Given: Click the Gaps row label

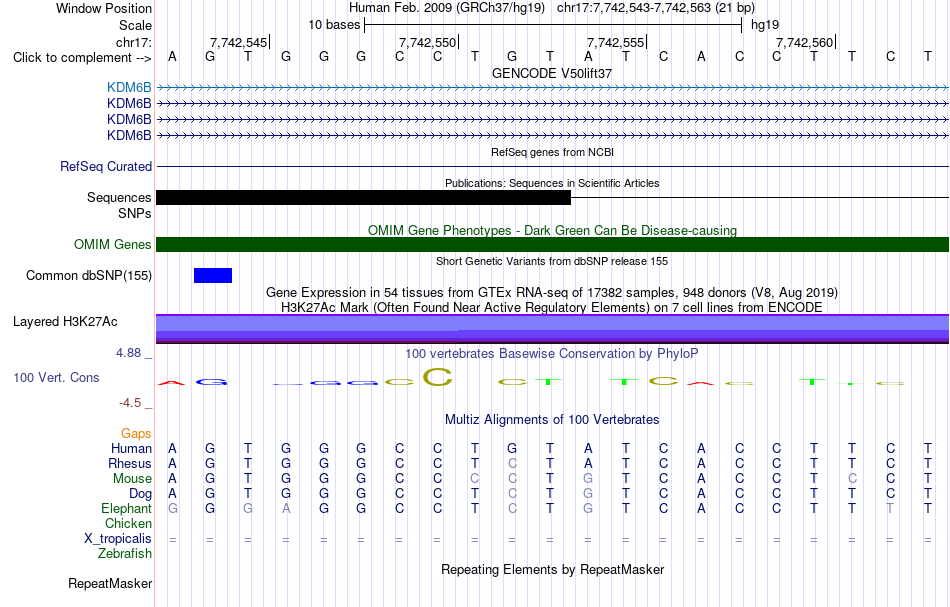Looking at the screenshot, I should pos(136,433).
